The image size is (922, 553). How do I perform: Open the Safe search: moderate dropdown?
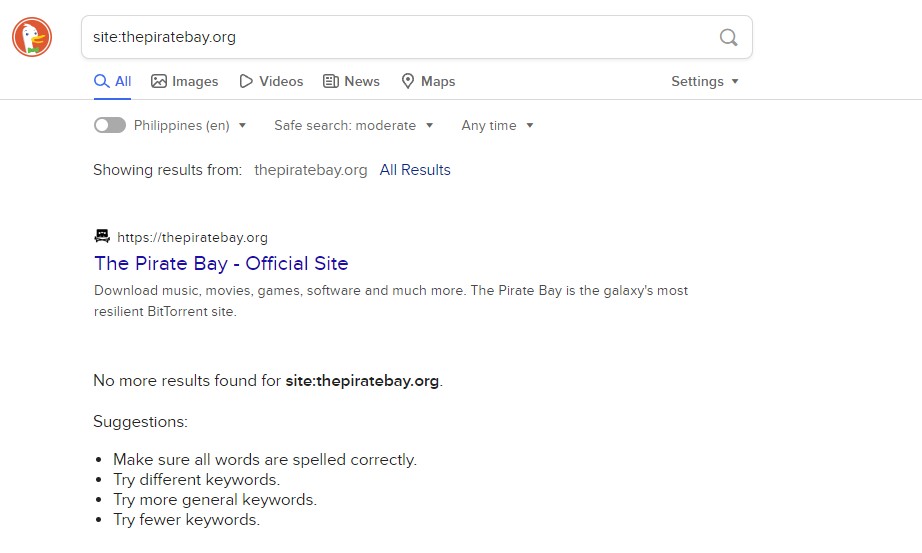[353, 125]
